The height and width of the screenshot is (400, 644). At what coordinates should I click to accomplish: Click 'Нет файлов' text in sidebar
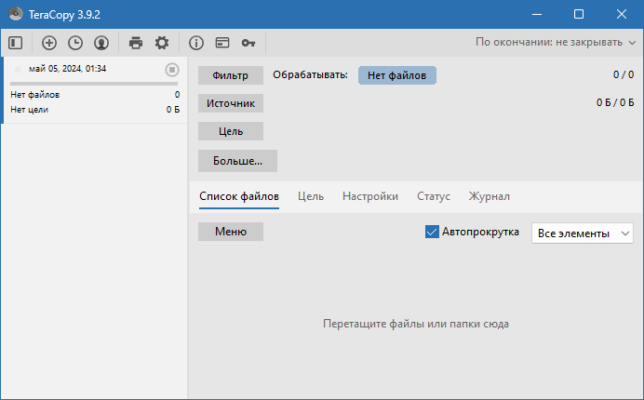click(35, 95)
